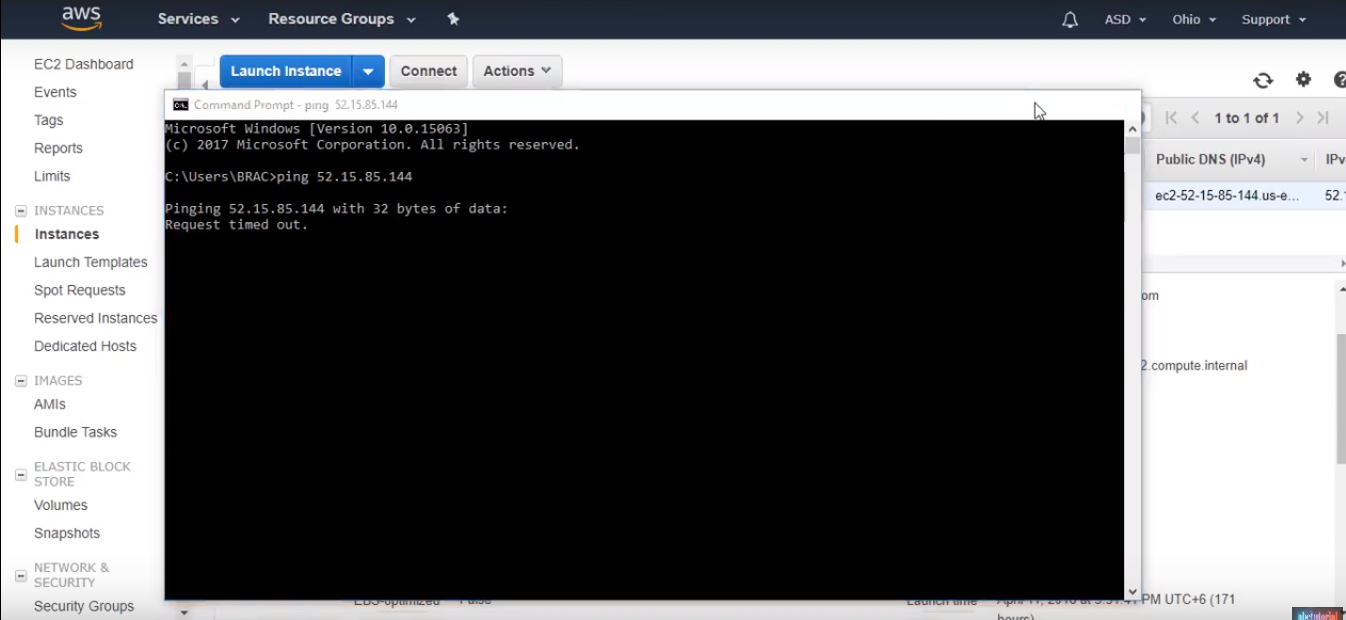Open the Ohio region dropdown
This screenshot has width=1346, height=620.
tap(1194, 20)
